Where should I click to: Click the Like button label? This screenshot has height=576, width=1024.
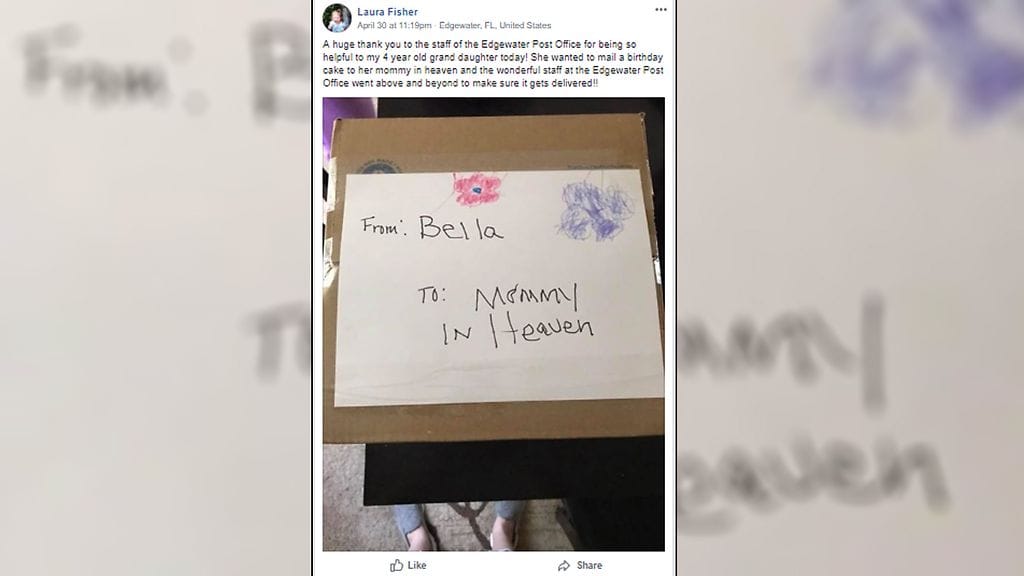coord(417,566)
